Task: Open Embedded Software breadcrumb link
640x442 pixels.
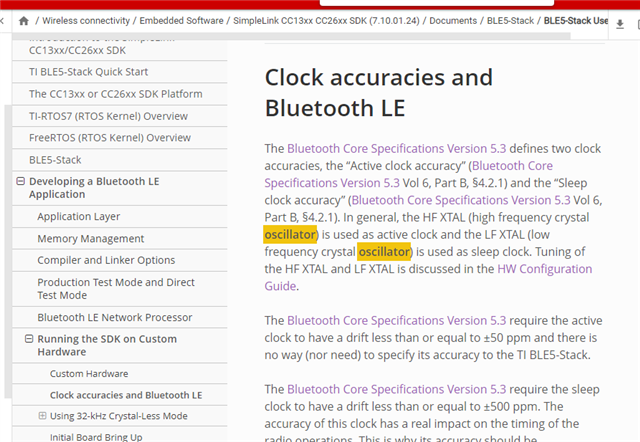Action: pyautogui.click(x=181, y=21)
